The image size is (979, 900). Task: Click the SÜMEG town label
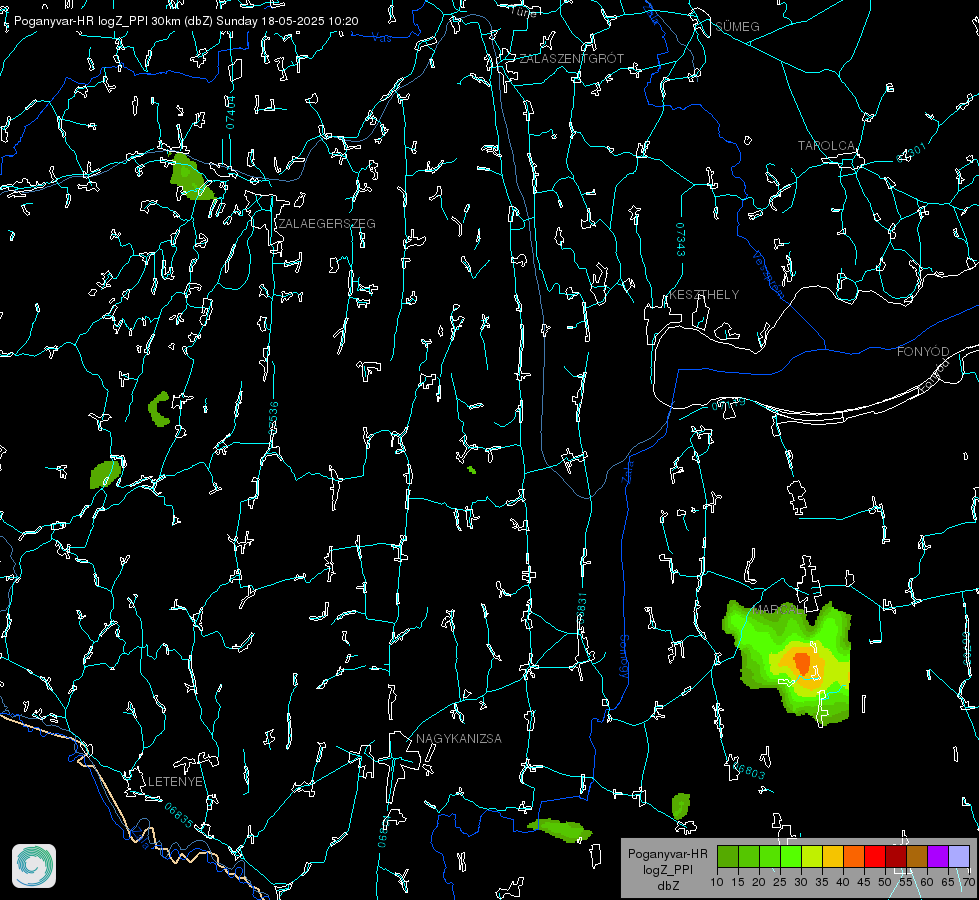(x=737, y=26)
